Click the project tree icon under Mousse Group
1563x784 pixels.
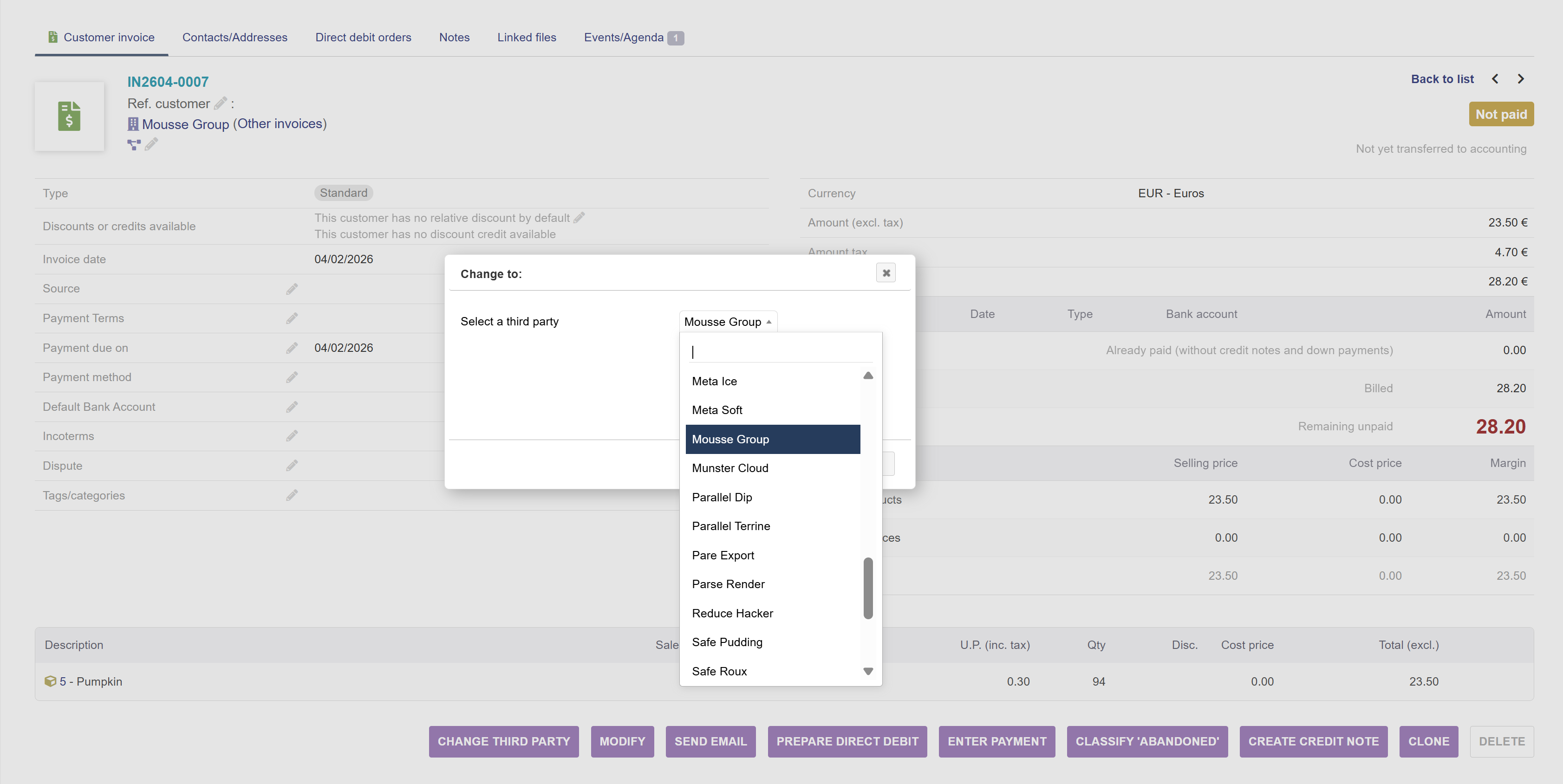(x=133, y=144)
